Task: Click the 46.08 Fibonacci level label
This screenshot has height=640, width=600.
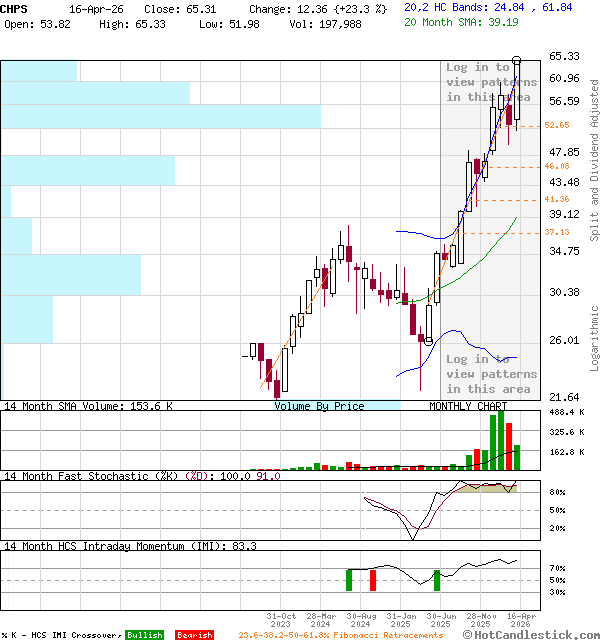Action: click(557, 166)
